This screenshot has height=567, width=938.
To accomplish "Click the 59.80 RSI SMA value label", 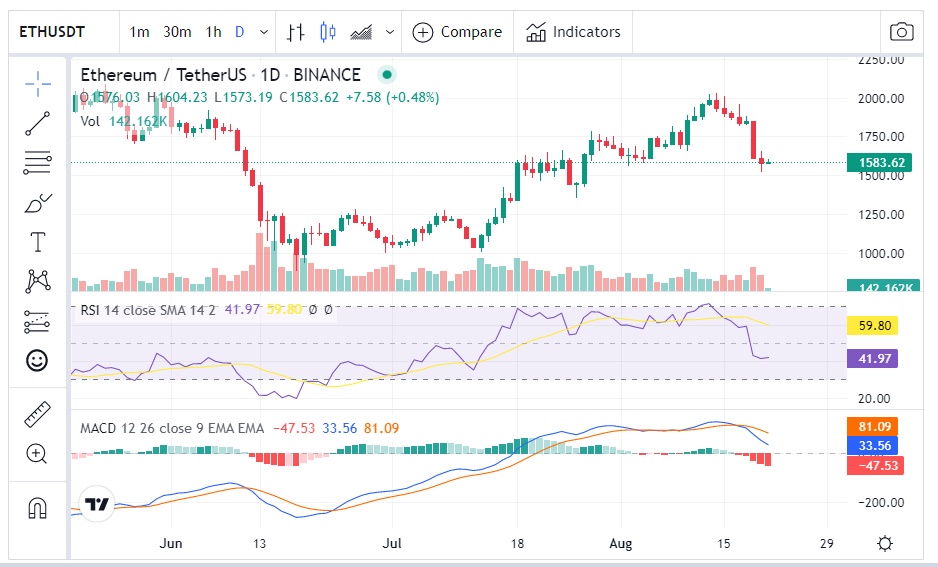I will pos(873,326).
